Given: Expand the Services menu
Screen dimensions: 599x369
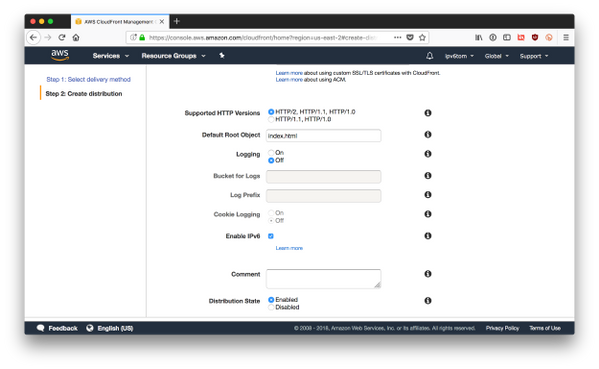Looking at the screenshot, I should (x=111, y=56).
